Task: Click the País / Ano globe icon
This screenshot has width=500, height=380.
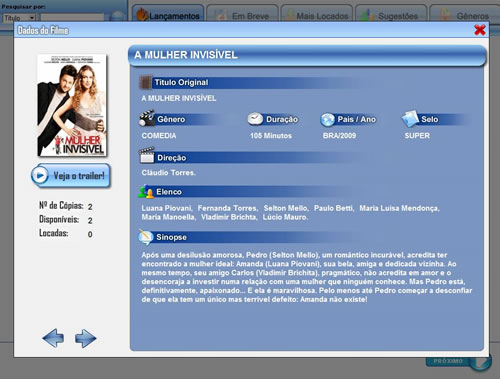Action: point(327,119)
